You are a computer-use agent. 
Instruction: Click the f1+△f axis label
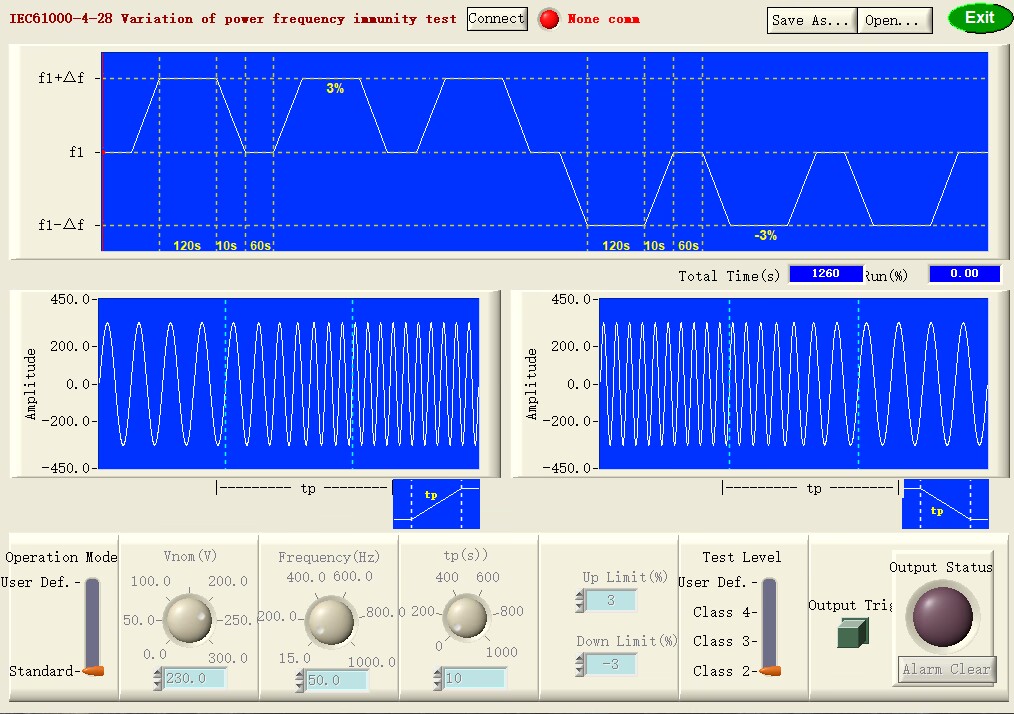click(x=61, y=78)
